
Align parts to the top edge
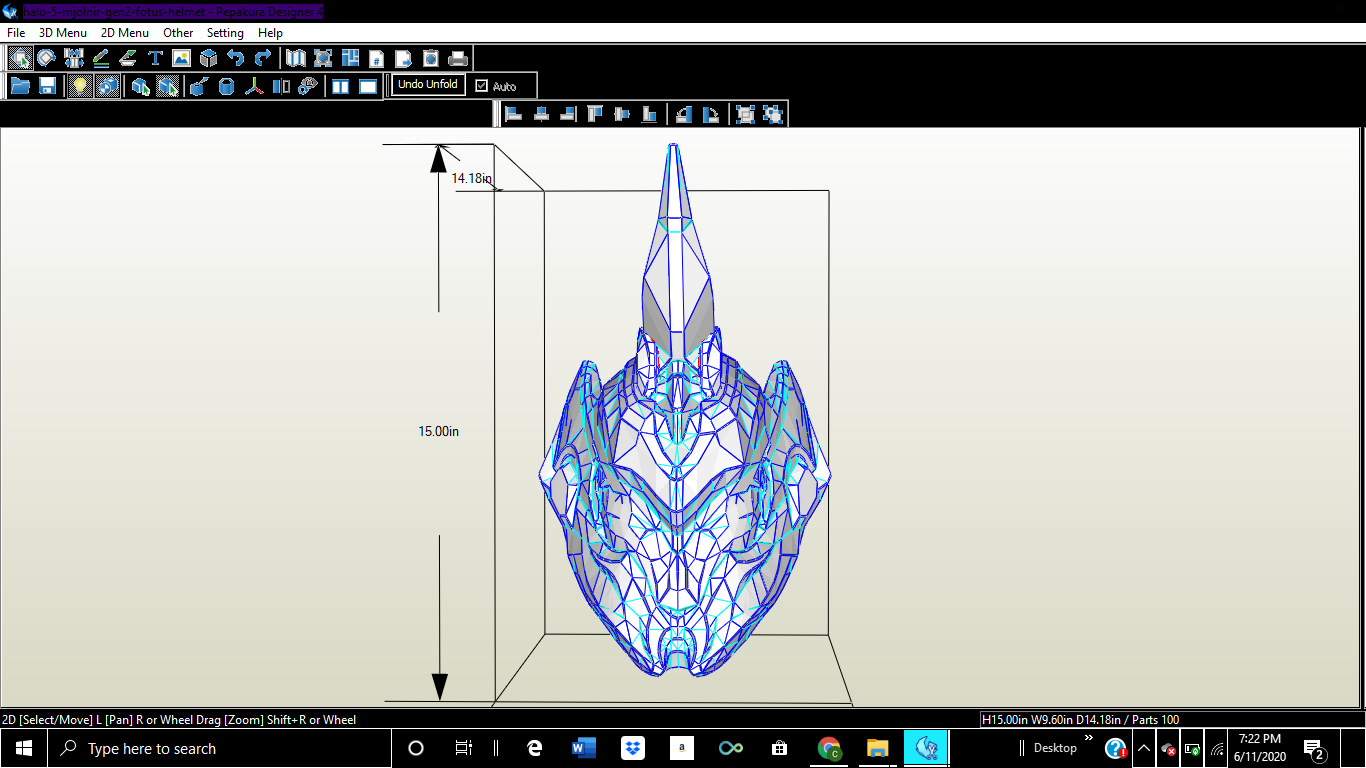tap(595, 114)
